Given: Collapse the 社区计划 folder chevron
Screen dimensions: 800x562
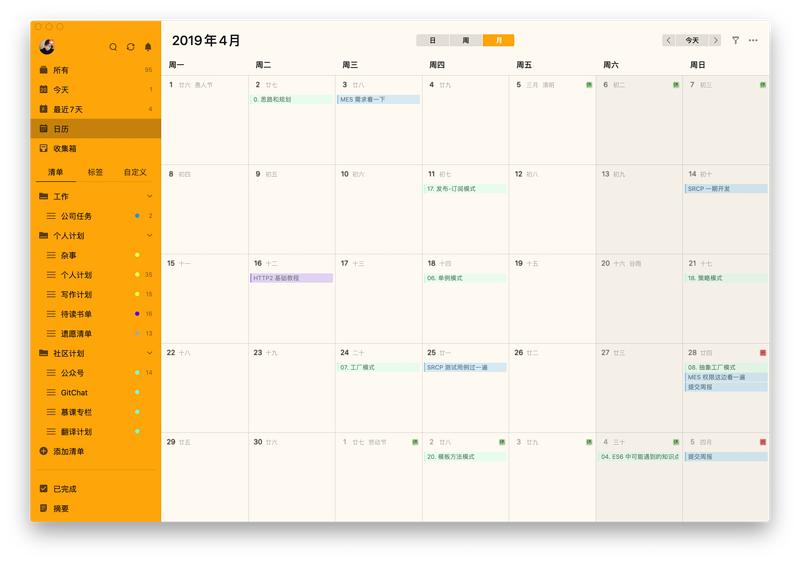Looking at the screenshot, I should pyautogui.click(x=149, y=353).
